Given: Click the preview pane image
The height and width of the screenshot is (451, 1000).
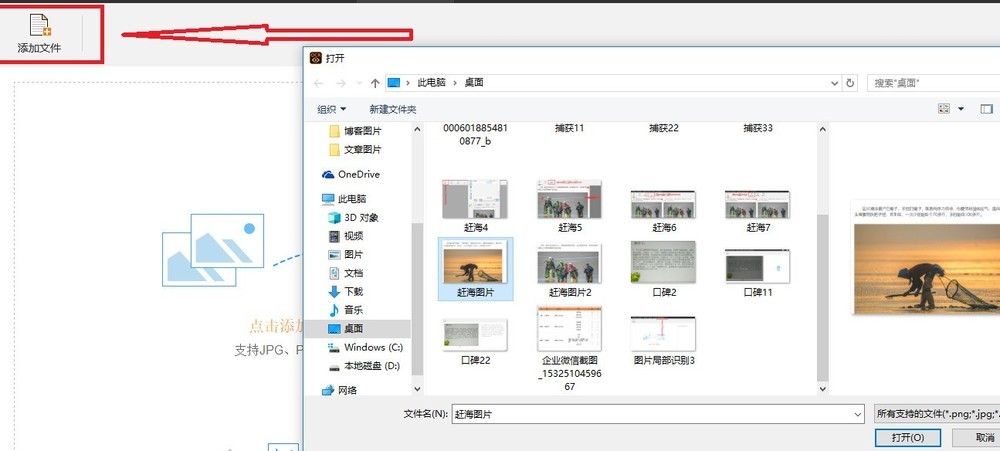Looking at the screenshot, I should 926,269.
